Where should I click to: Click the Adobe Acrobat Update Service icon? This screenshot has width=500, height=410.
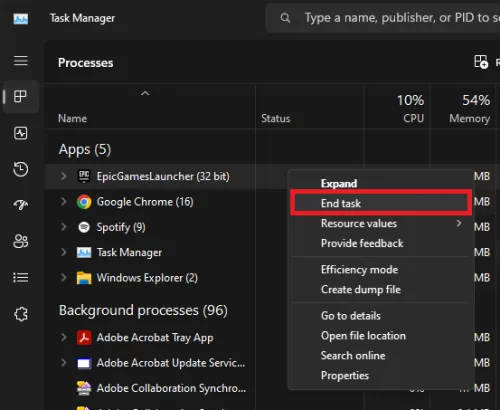pyautogui.click(x=84, y=363)
